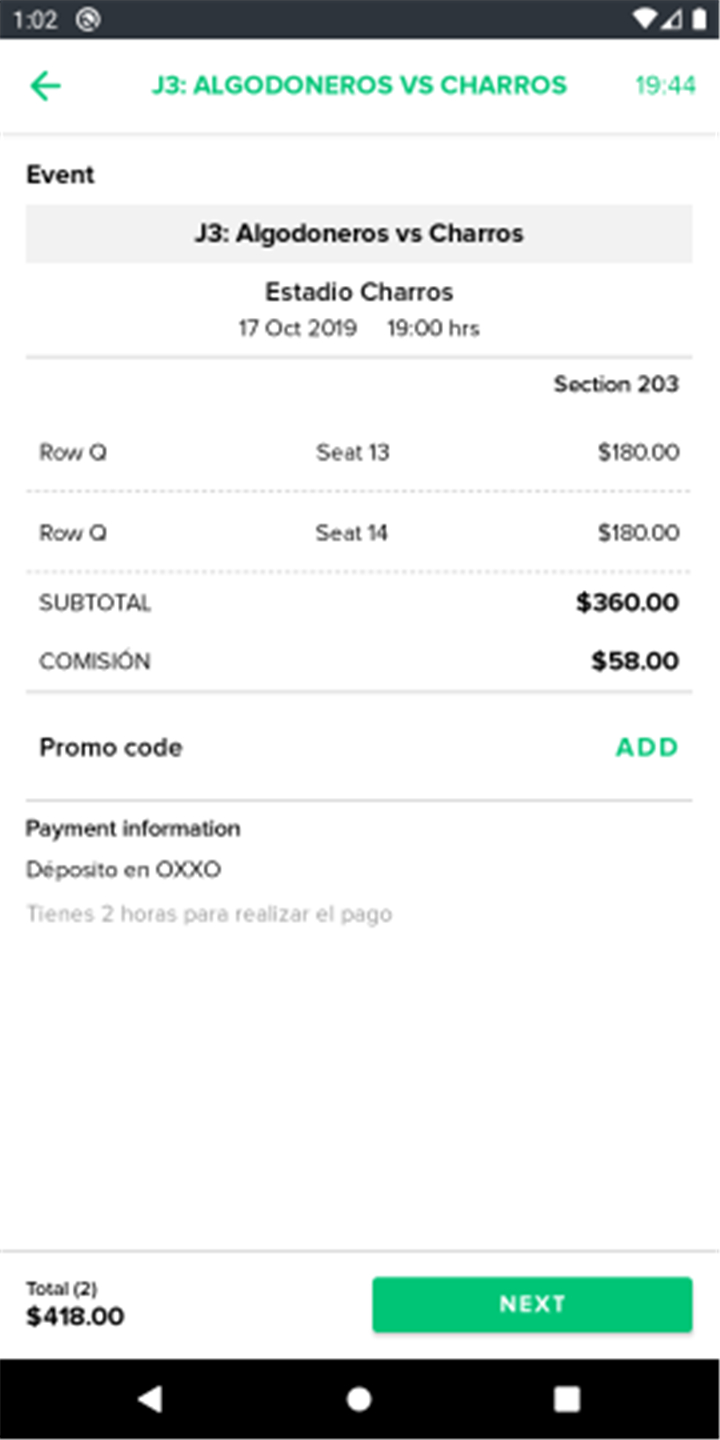Viewport: 720px width, 1440px height.
Task: Tap the Section 203 label
Action: point(616,384)
